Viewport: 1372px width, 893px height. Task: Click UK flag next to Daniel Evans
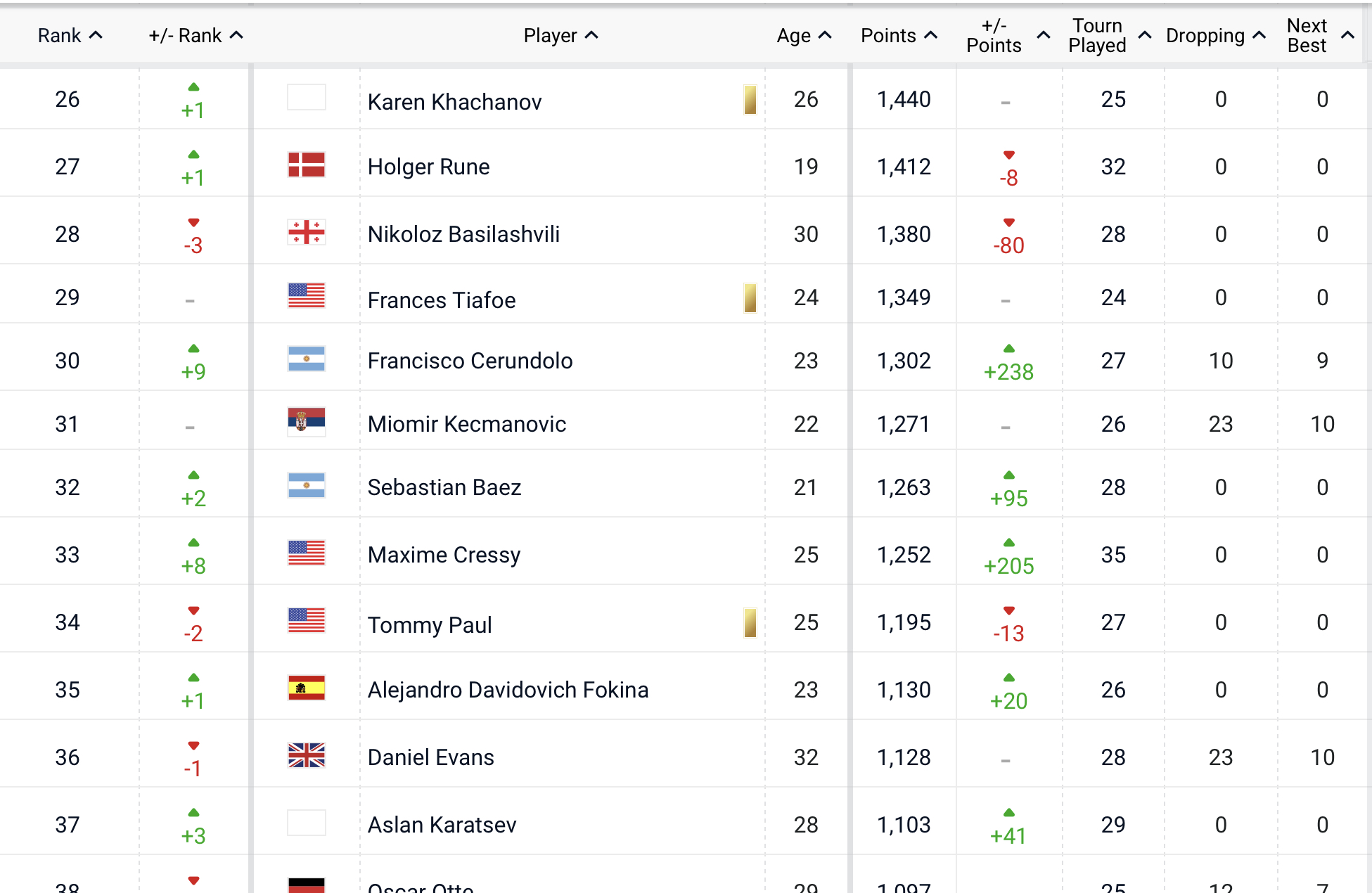pos(307,756)
